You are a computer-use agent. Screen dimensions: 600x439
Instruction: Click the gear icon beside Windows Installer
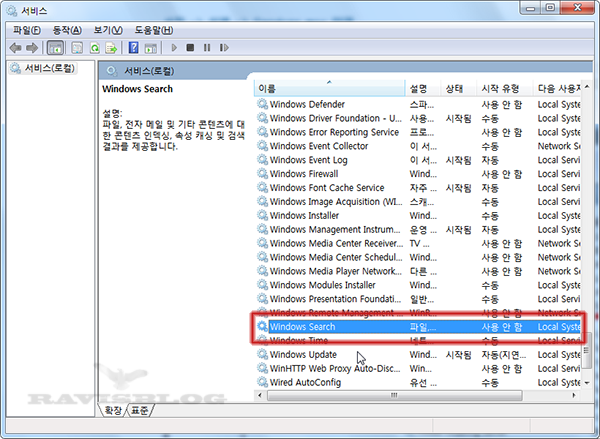click(x=262, y=215)
